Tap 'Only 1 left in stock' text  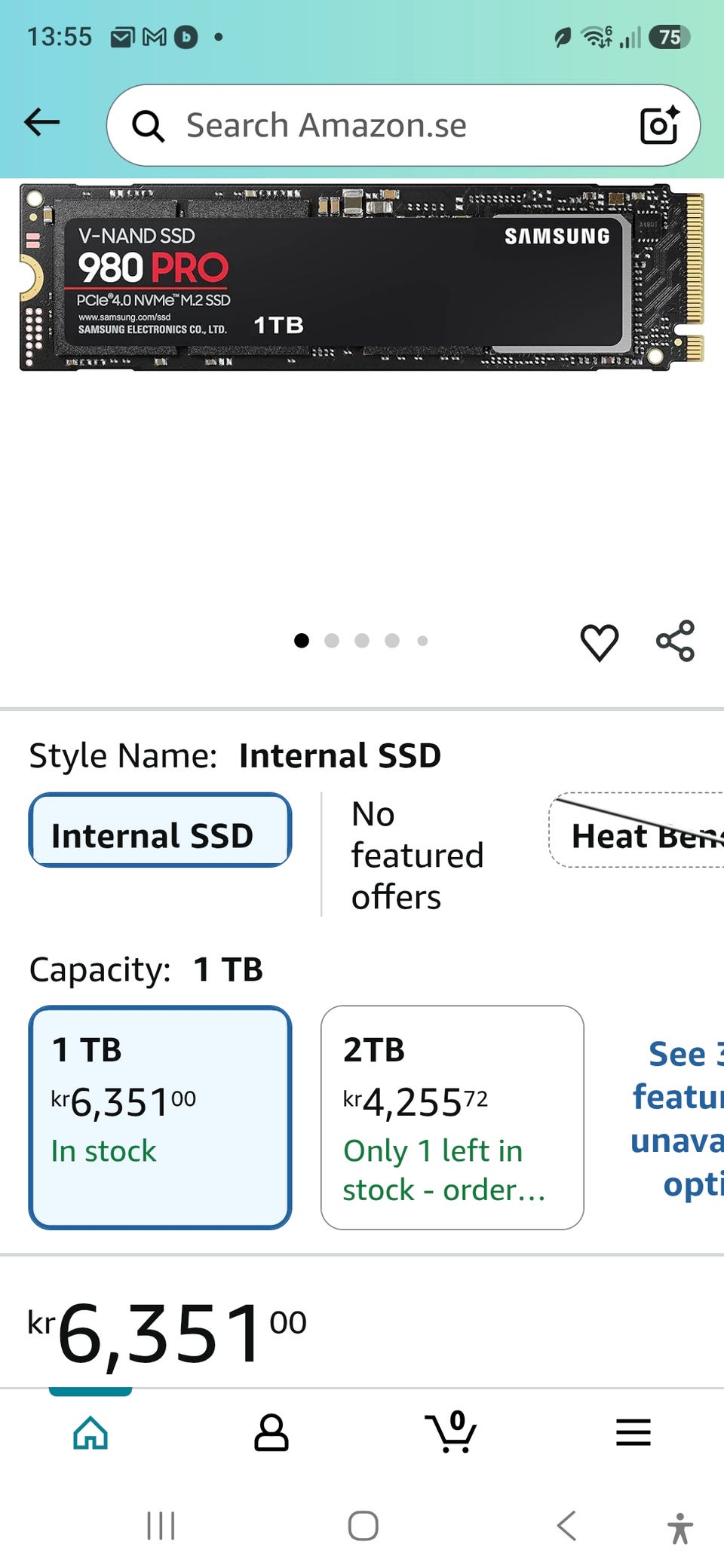point(444,1170)
